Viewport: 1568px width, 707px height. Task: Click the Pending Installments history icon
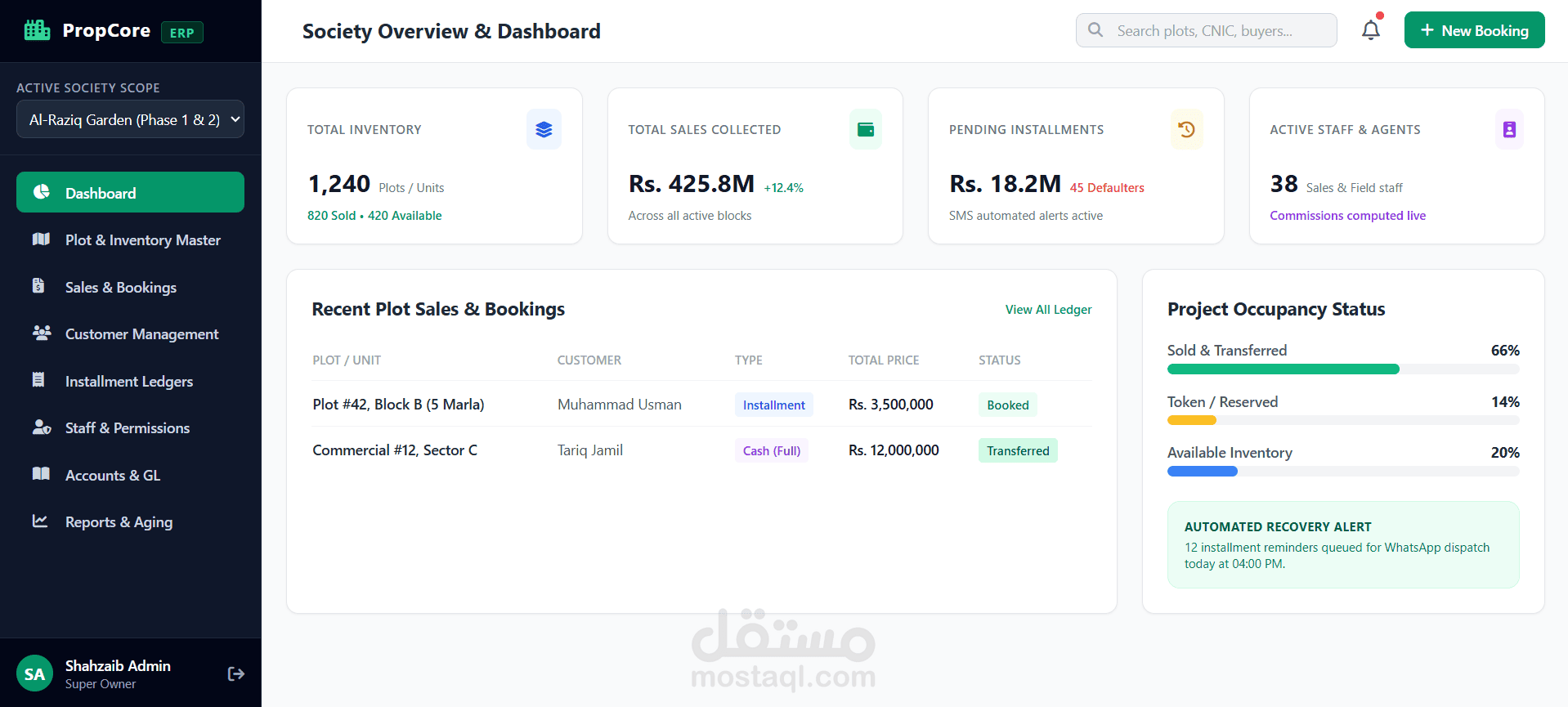coord(1186,129)
